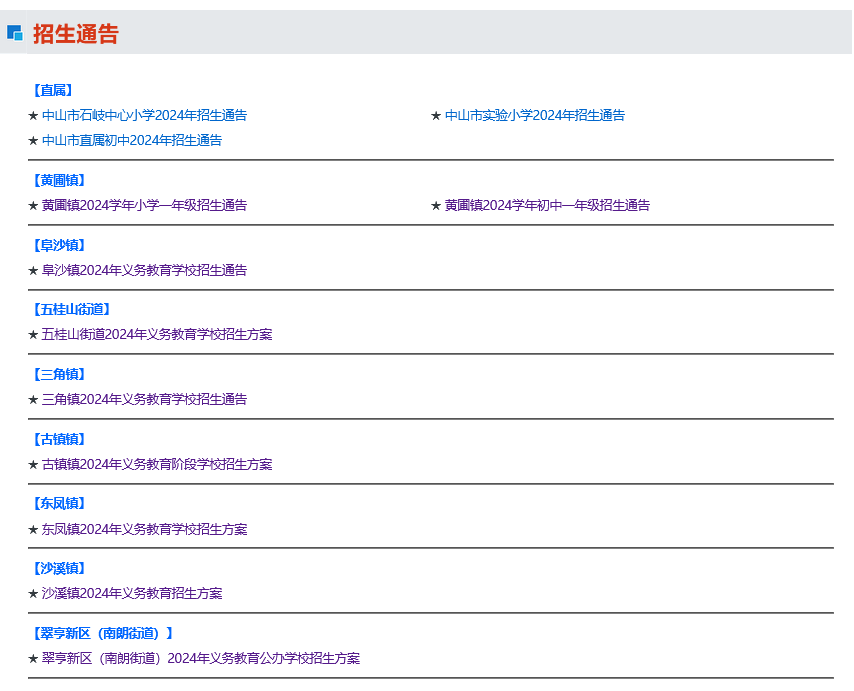Click the 【阜沙镇】 section label

tap(59, 245)
